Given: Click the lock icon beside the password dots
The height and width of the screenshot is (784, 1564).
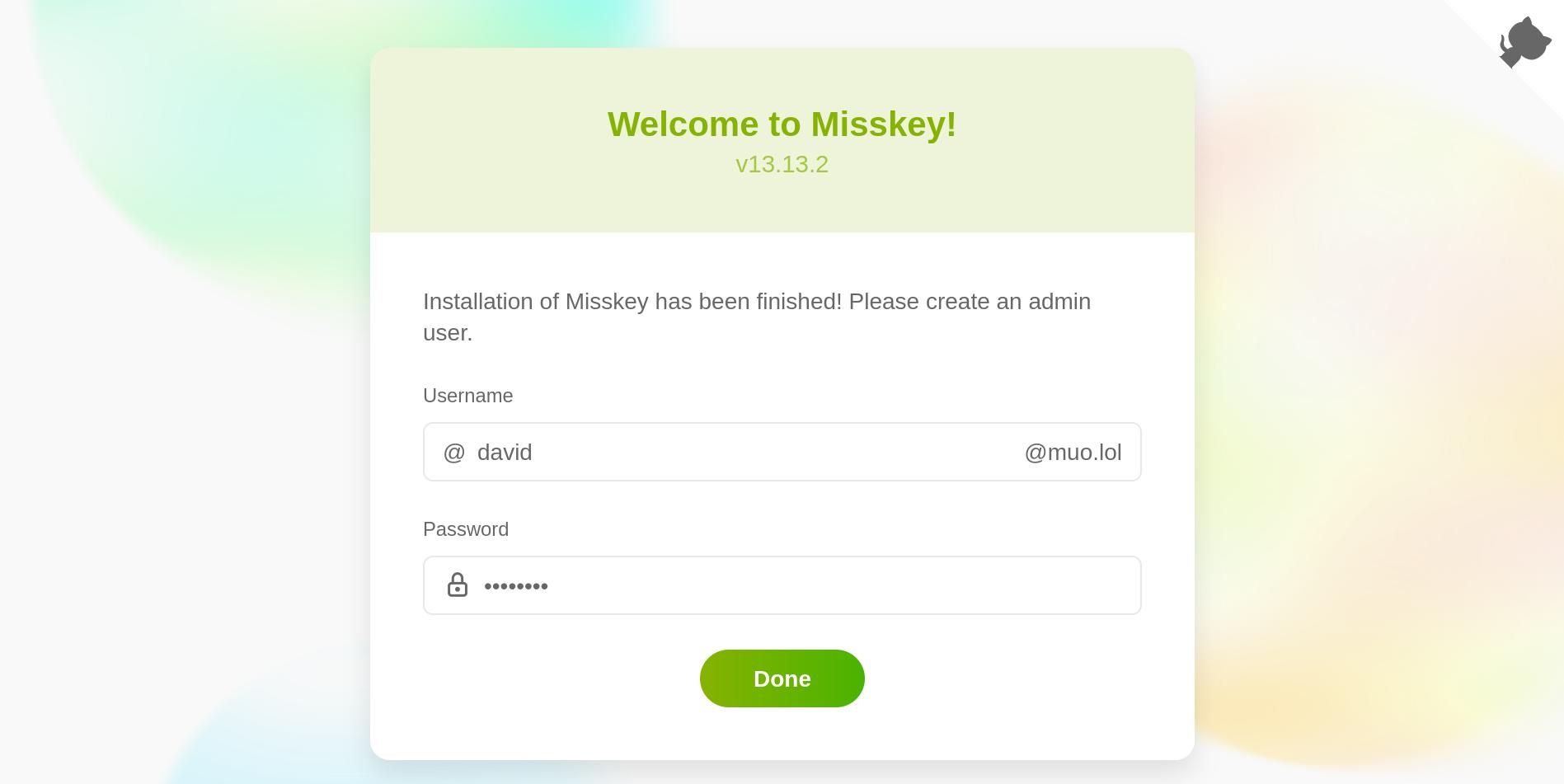Looking at the screenshot, I should 458,585.
